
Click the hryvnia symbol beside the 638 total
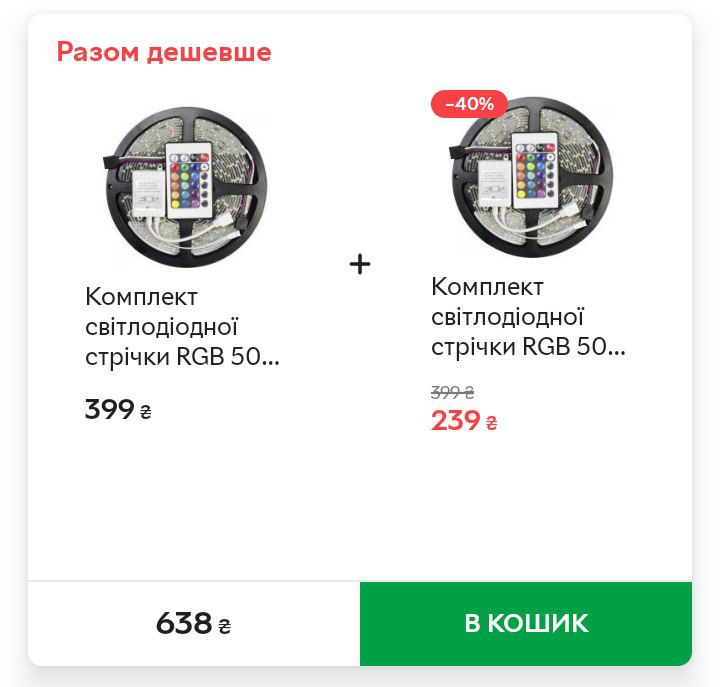pyautogui.click(x=225, y=626)
